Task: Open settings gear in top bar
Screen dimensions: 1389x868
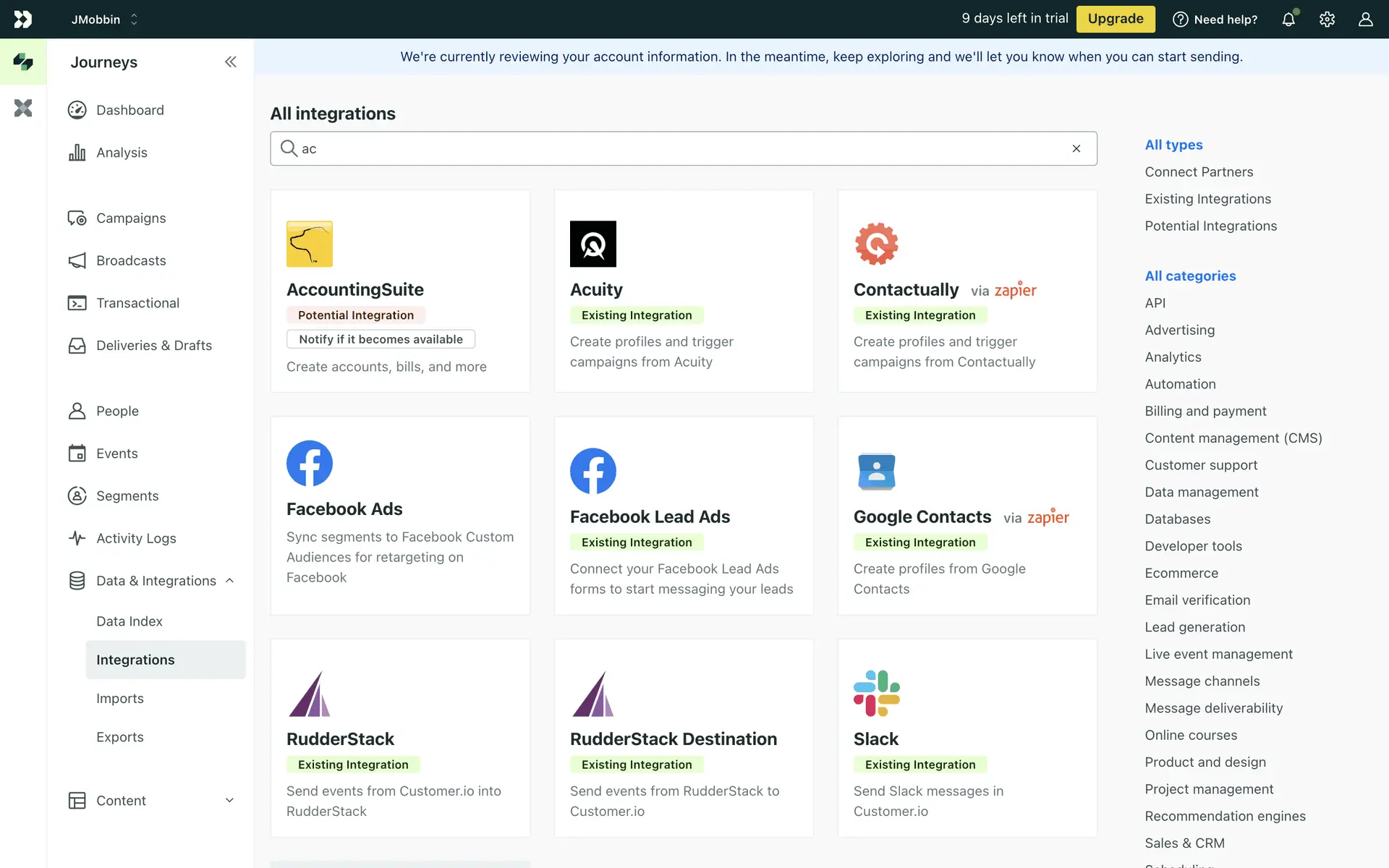Action: tap(1327, 20)
